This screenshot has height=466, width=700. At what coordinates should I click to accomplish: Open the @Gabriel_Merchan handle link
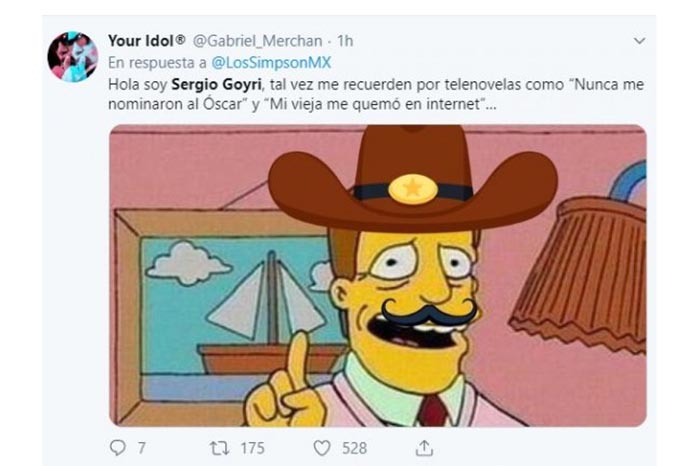coord(257,41)
